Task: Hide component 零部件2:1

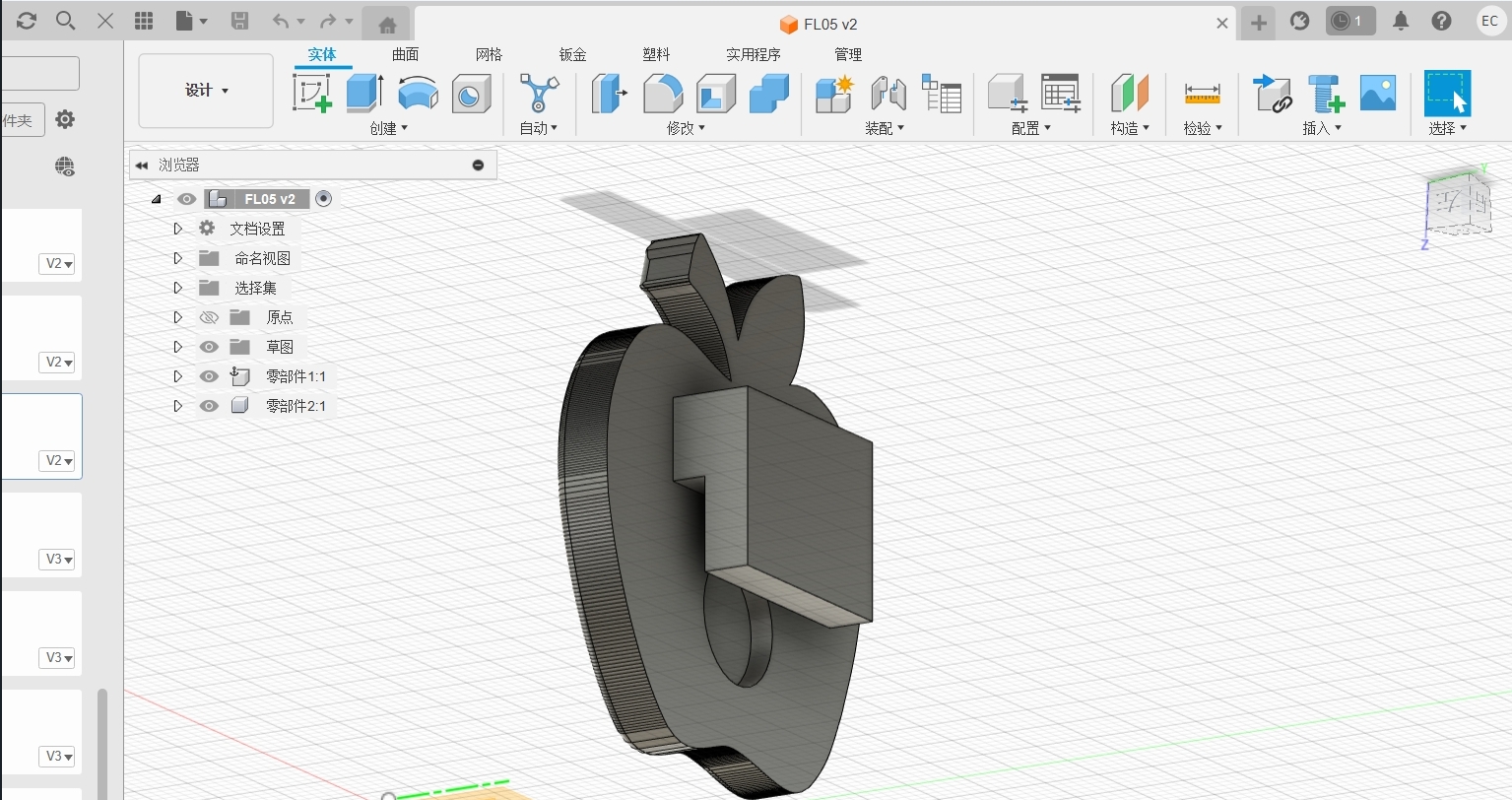Action: 209,406
